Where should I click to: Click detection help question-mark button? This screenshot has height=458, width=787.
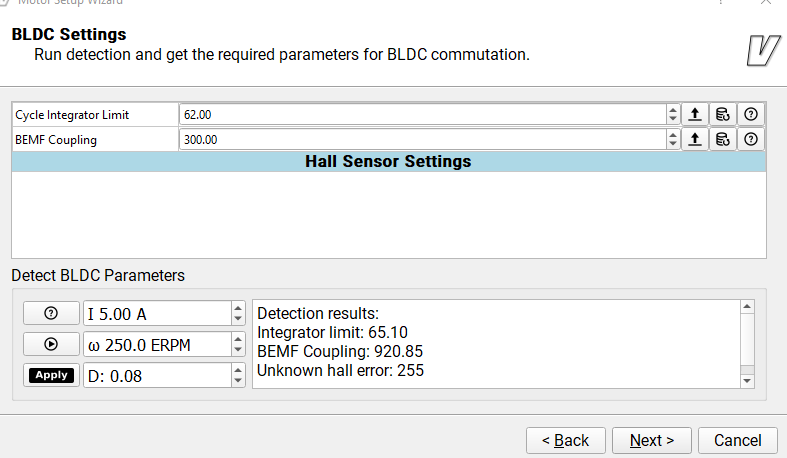[x=51, y=314]
